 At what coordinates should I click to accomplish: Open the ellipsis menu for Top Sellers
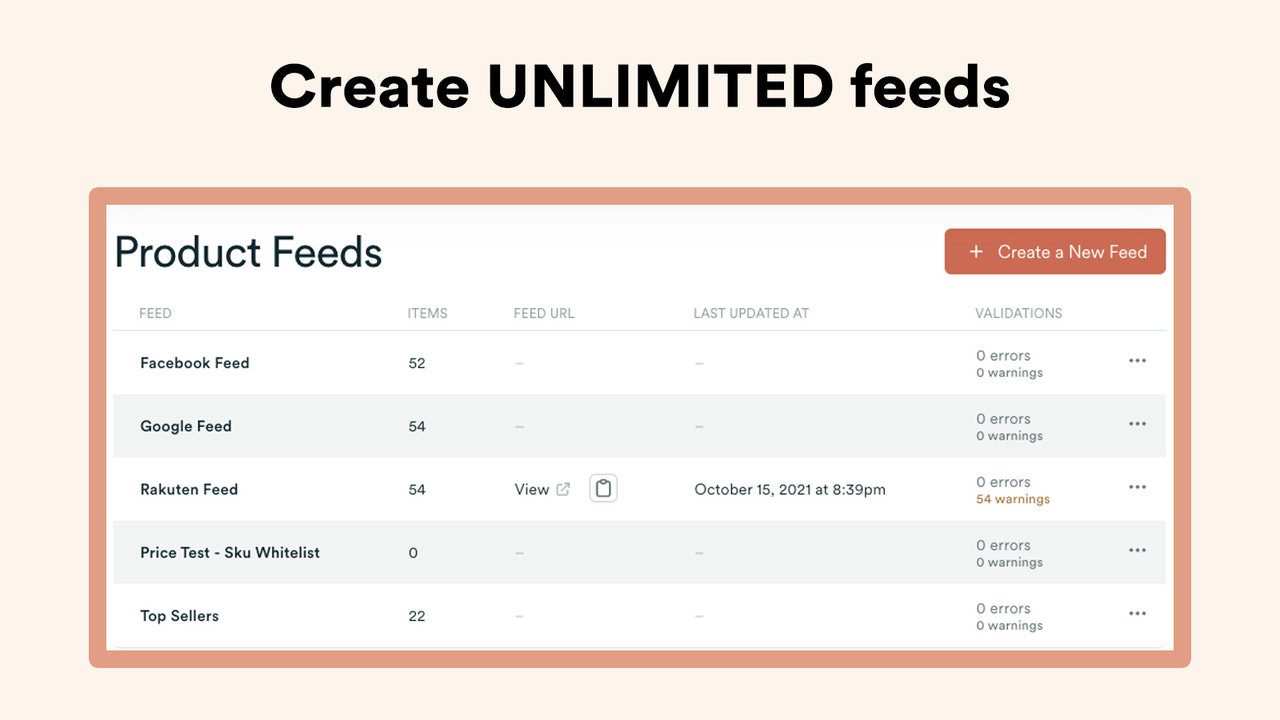pos(1137,614)
